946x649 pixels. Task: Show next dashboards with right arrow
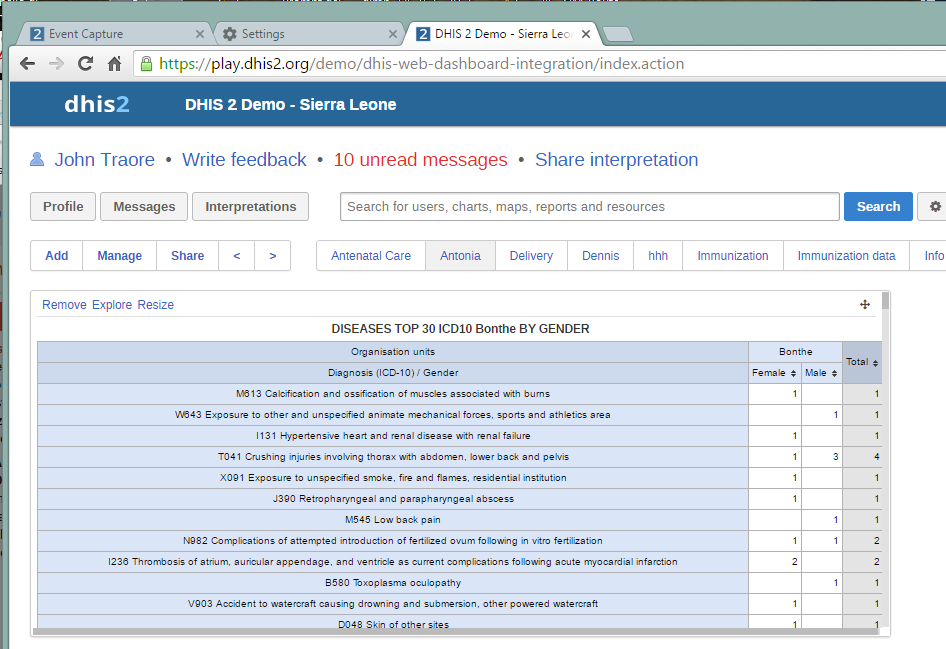coord(273,256)
